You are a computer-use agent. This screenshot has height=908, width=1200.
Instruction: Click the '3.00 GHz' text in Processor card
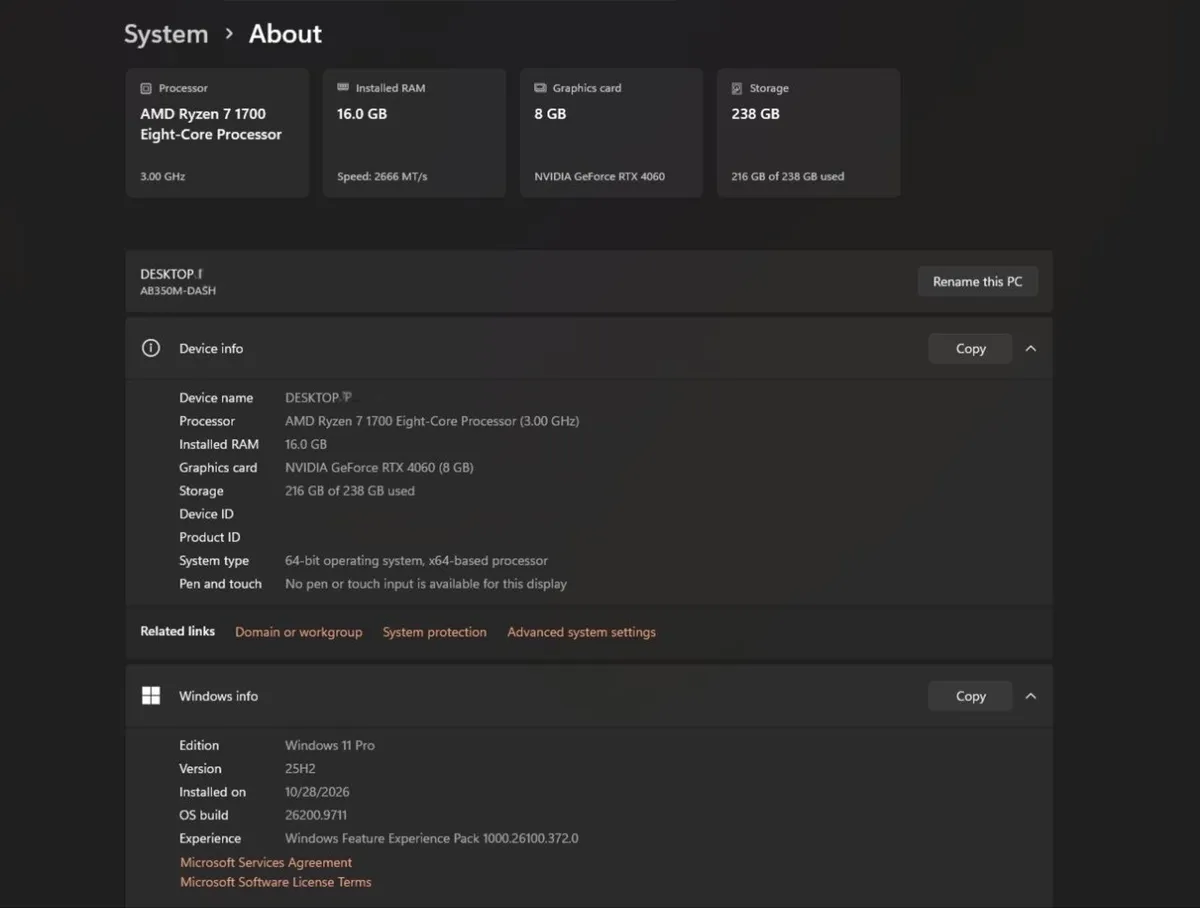tap(163, 176)
